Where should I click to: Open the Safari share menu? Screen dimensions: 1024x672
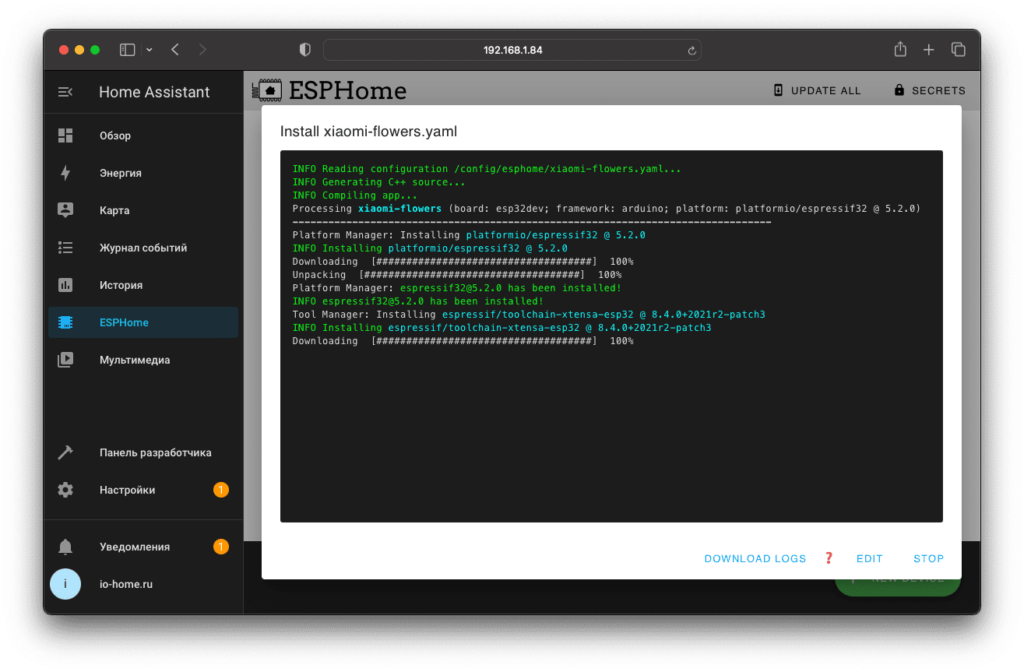click(900, 49)
